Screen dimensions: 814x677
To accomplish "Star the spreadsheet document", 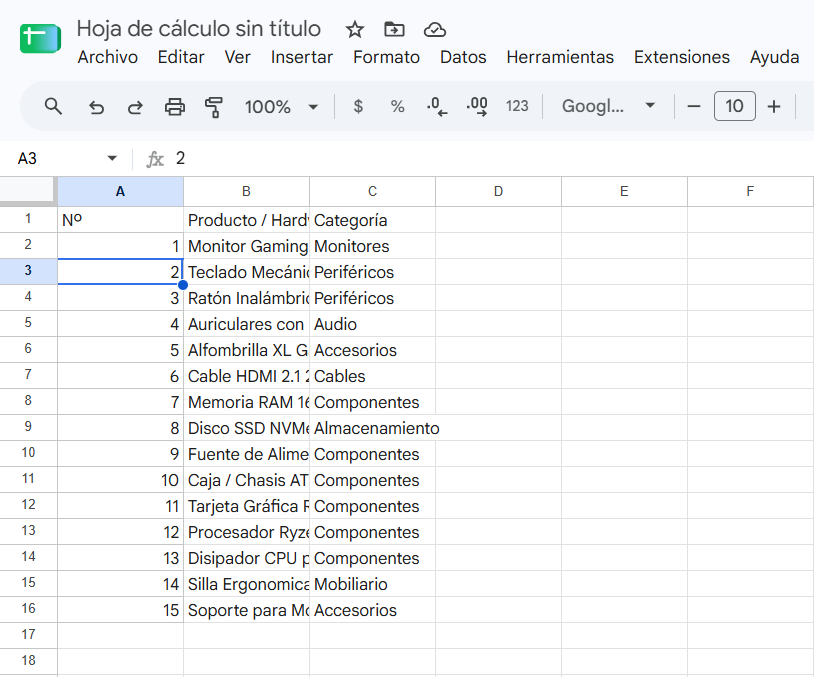I will point(355,30).
